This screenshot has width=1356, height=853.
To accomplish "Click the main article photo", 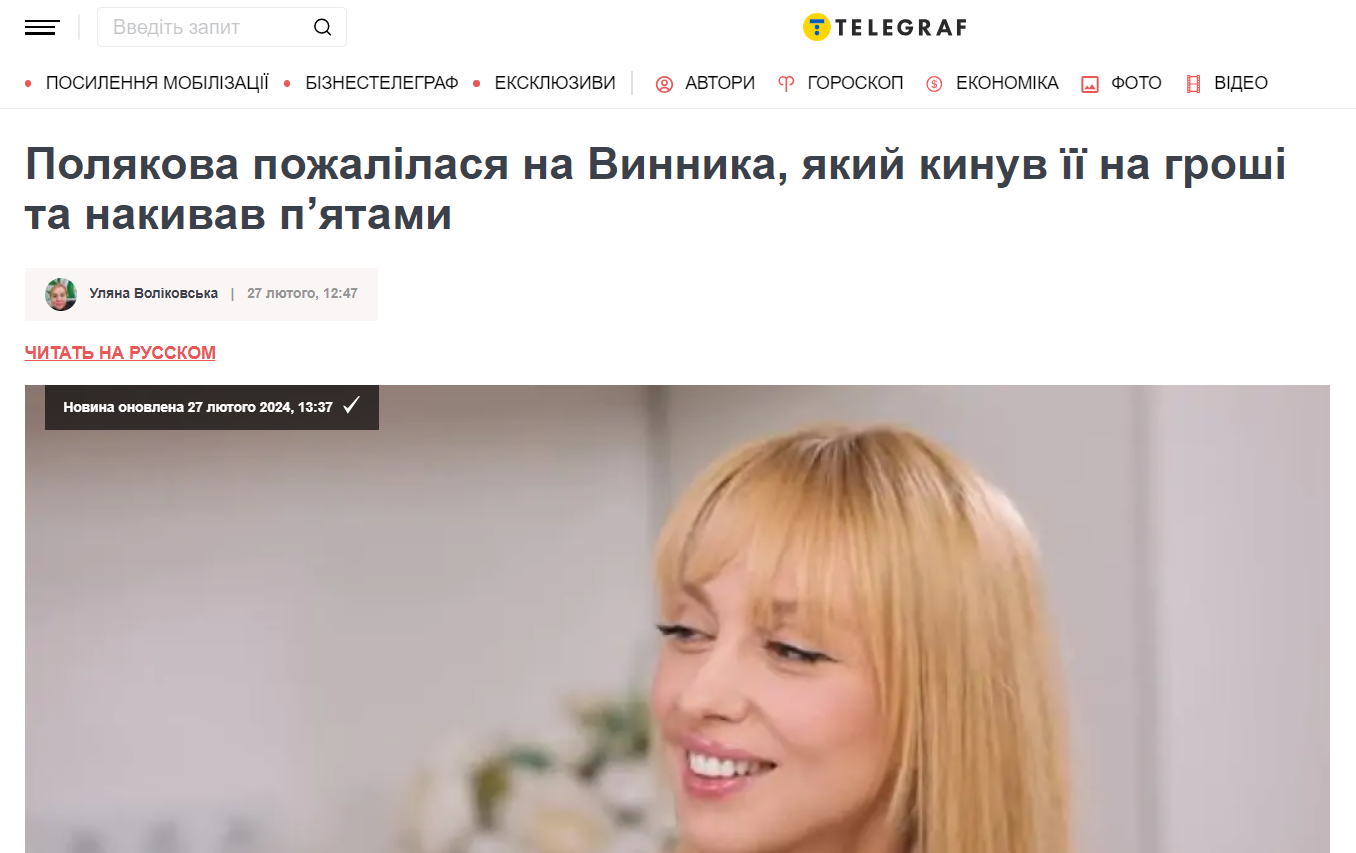I will click(x=677, y=619).
